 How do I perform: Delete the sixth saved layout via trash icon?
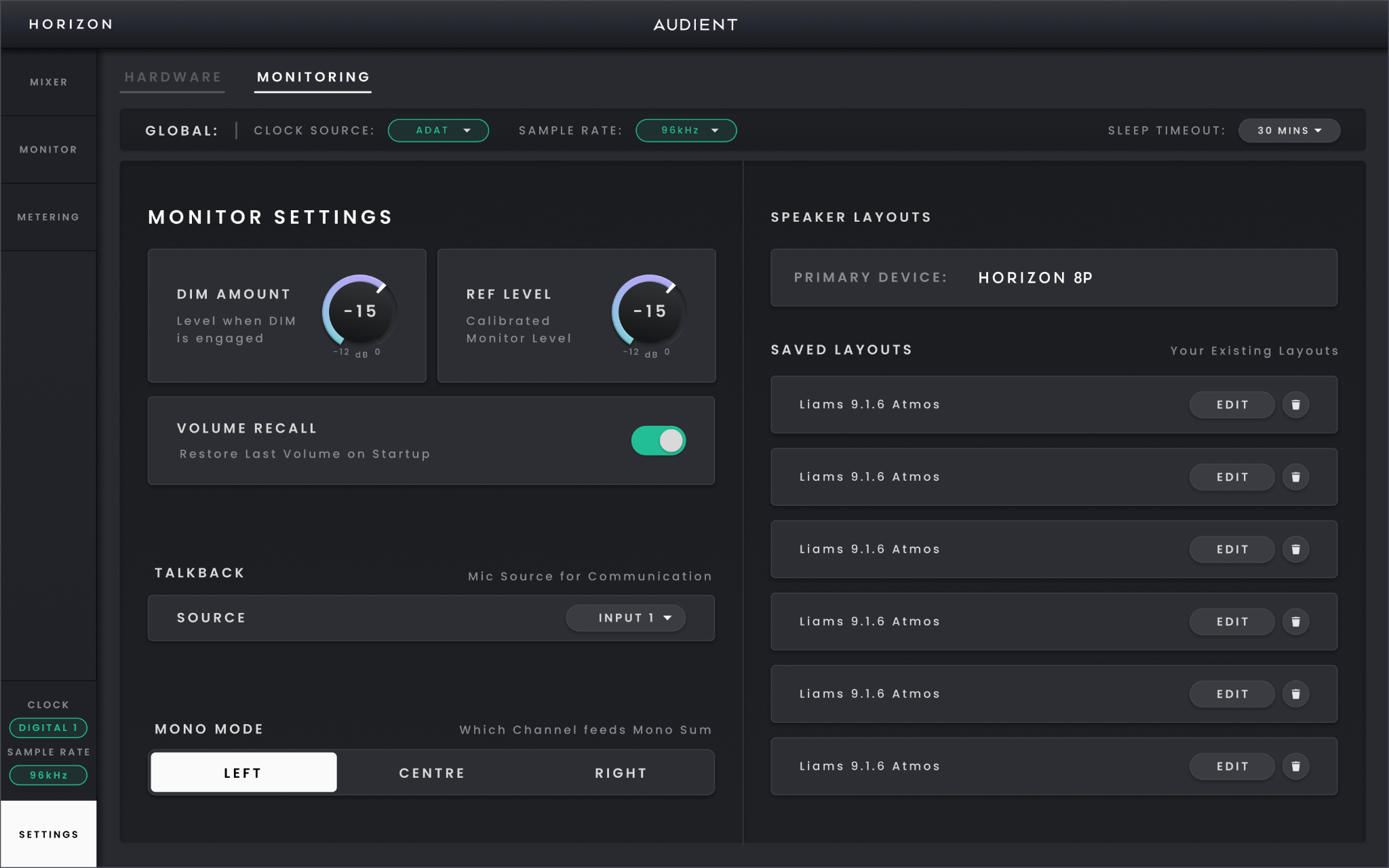click(1295, 766)
